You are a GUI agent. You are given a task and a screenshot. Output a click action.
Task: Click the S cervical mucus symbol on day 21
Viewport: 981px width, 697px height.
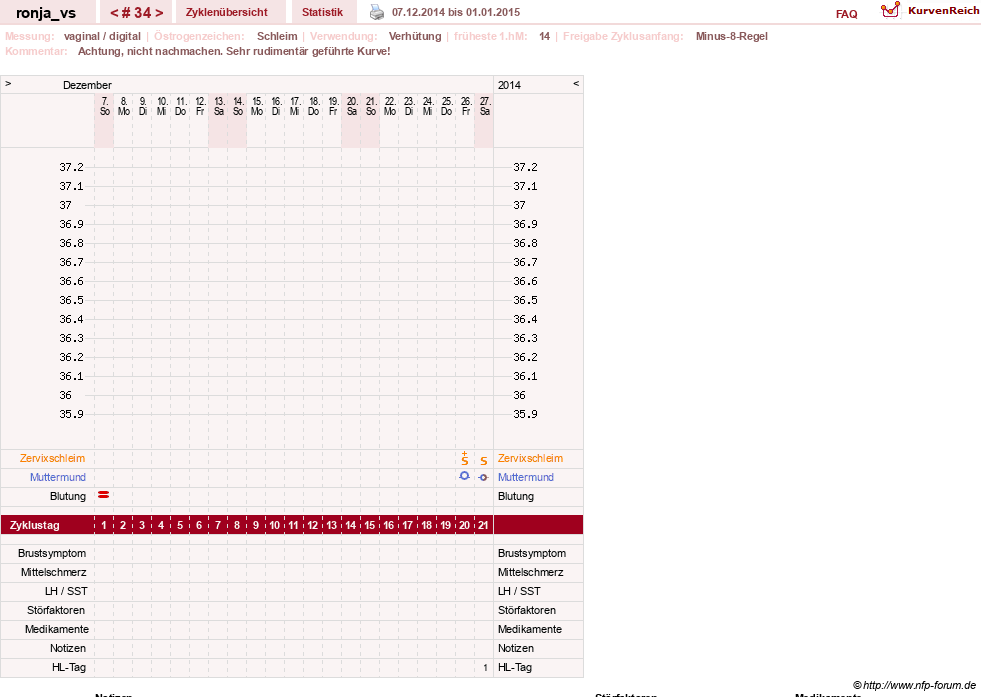tap(484, 461)
